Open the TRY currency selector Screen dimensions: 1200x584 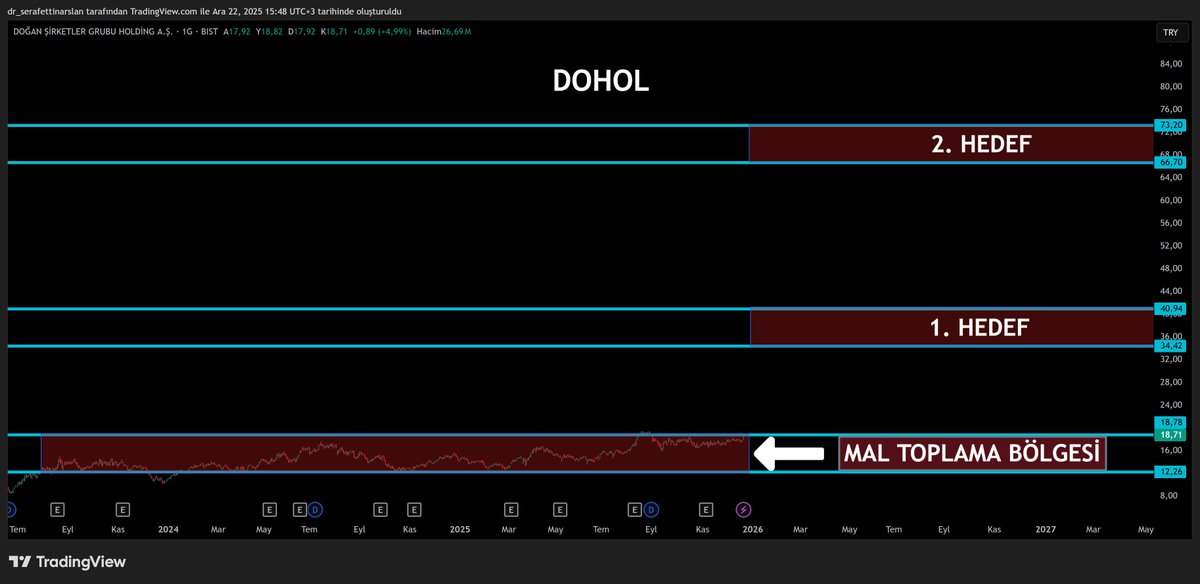coord(1170,33)
